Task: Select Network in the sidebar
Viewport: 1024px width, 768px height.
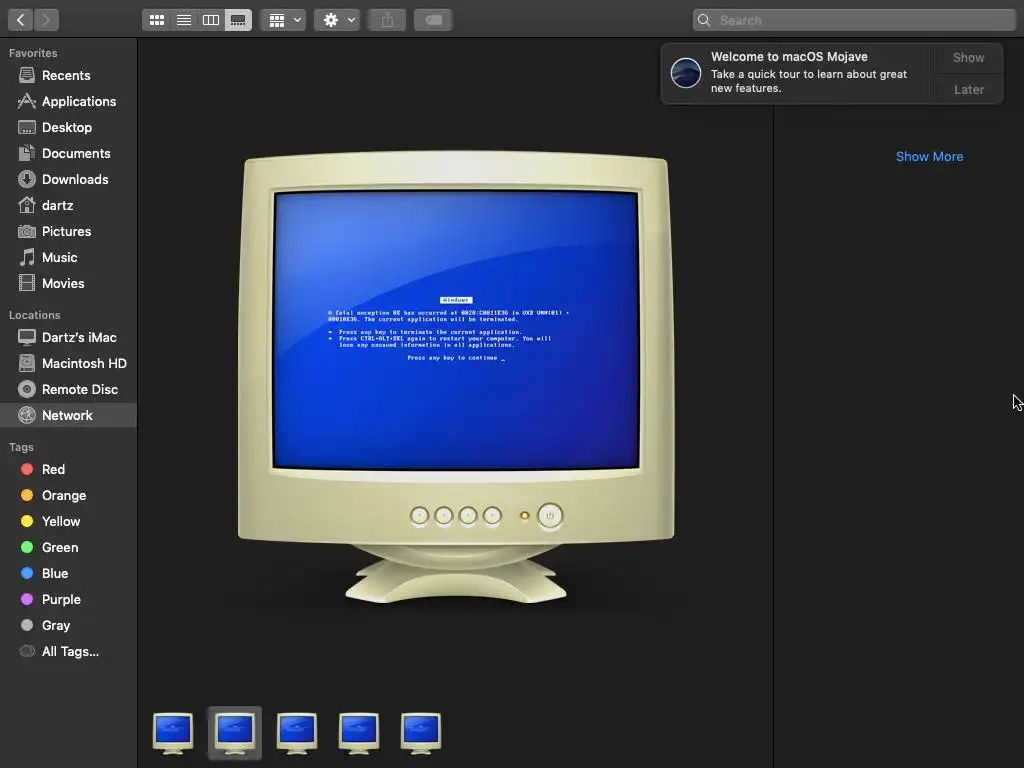Action: 68,415
